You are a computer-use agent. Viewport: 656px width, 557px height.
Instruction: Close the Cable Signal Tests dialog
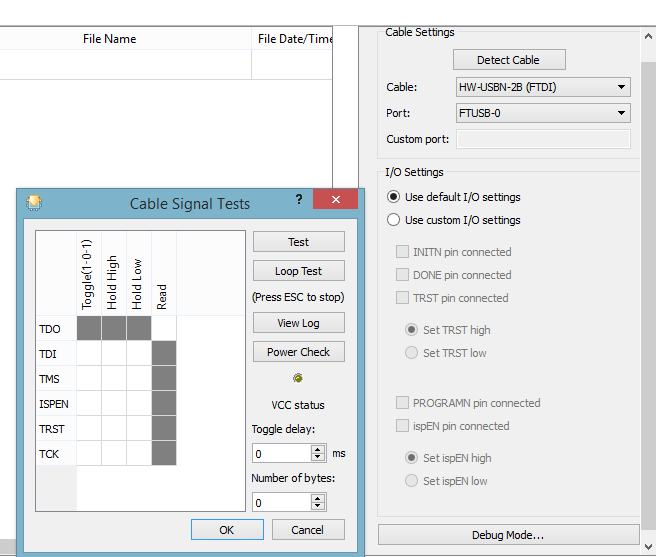point(336,199)
